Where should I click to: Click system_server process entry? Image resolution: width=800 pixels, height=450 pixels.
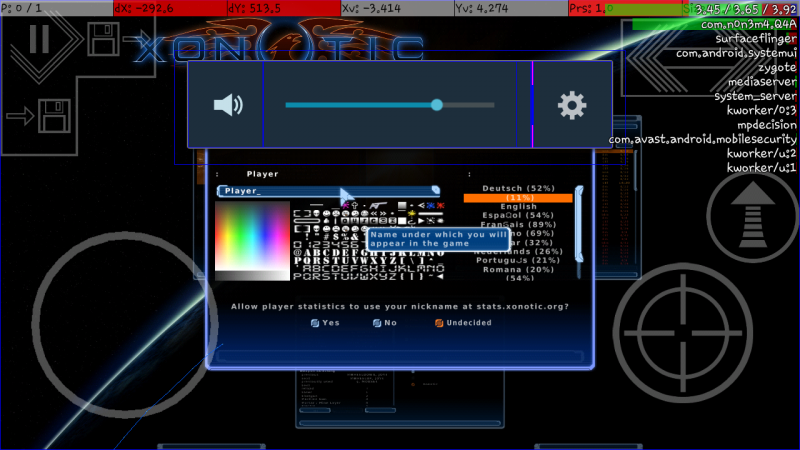click(755, 95)
